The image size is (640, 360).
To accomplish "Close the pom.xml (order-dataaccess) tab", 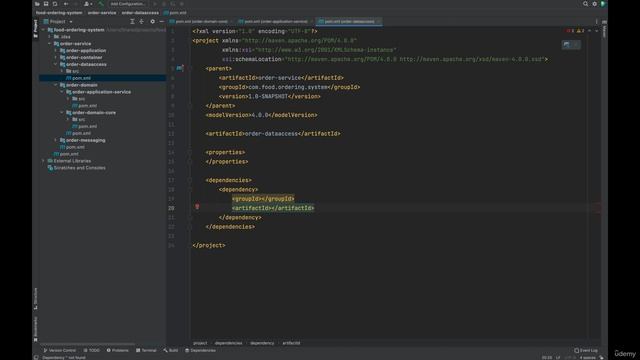I will click(x=378, y=21).
